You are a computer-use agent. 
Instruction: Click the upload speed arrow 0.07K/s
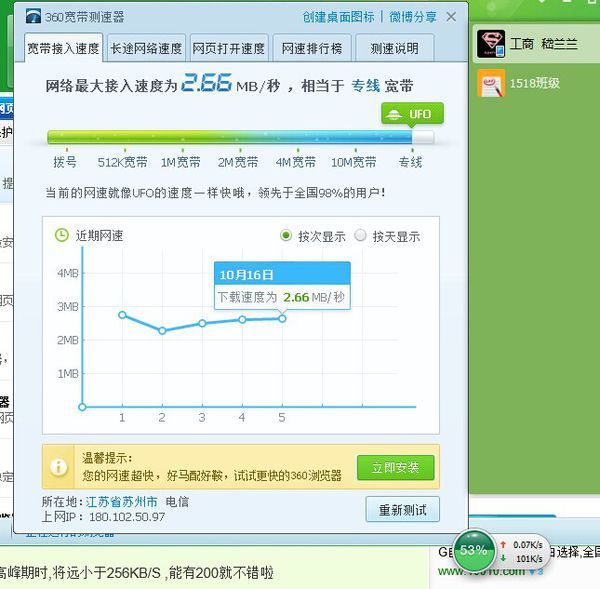click(503, 544)
